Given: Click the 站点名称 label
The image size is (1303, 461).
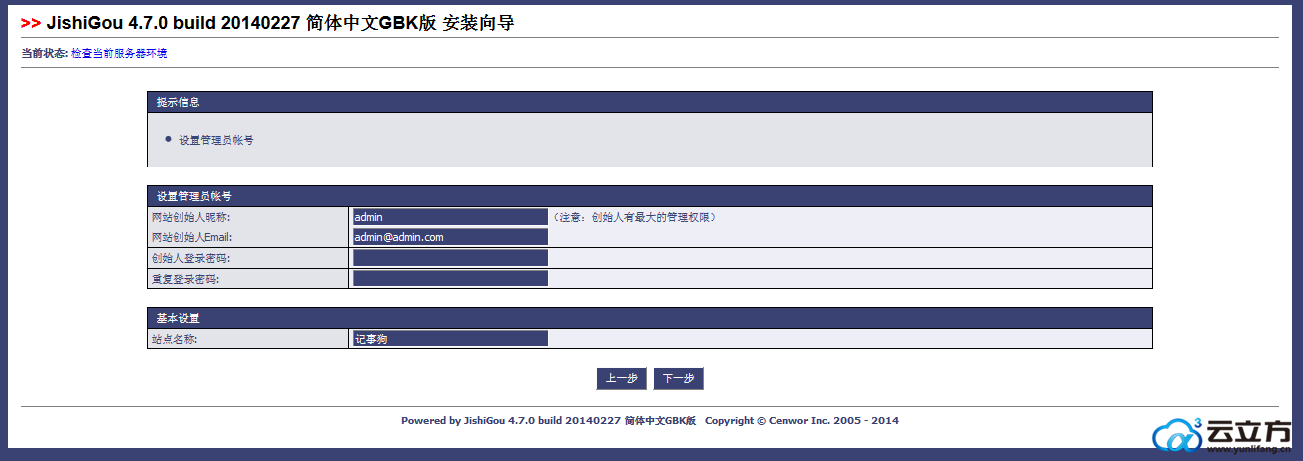Looking at the screenshot, I should pos(175,339).
